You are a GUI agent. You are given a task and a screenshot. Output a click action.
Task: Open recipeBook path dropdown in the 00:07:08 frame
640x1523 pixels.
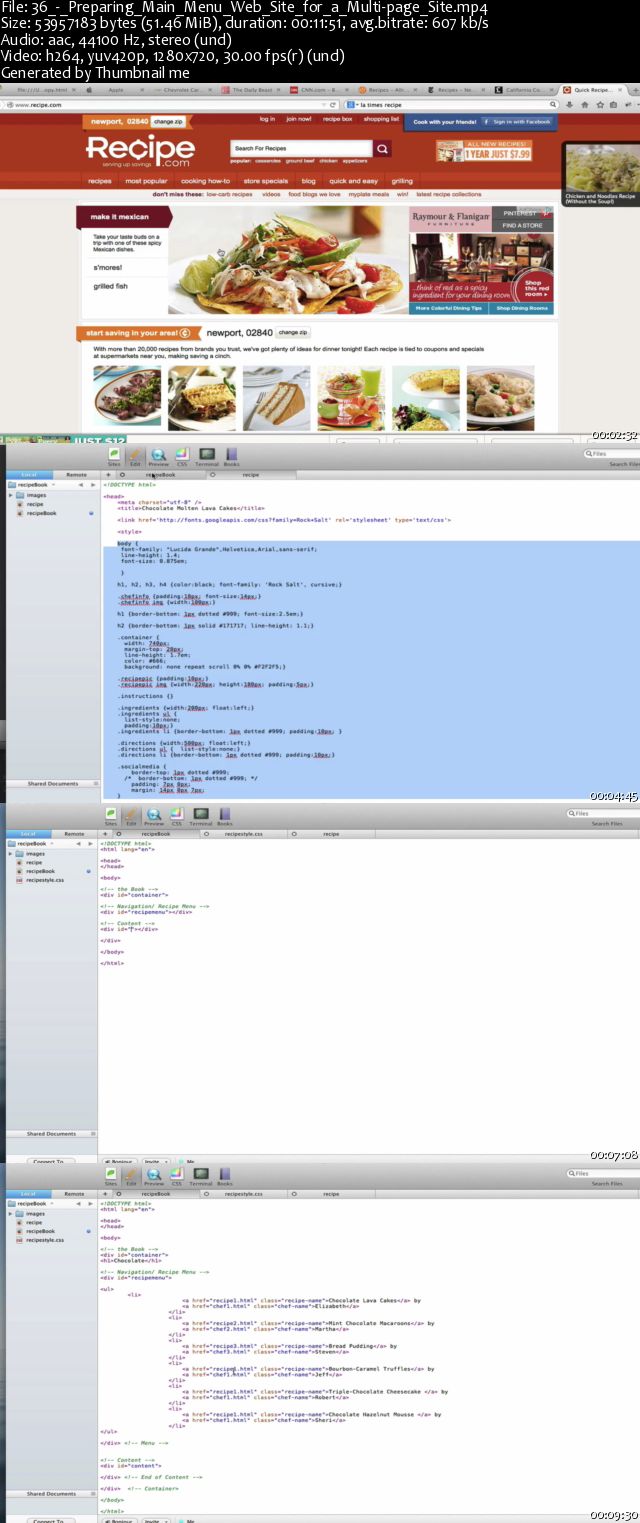(32, 843)
